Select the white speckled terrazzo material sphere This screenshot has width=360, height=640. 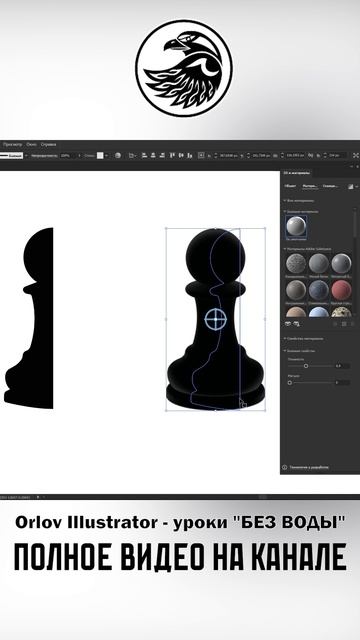(x=341, y=312)
